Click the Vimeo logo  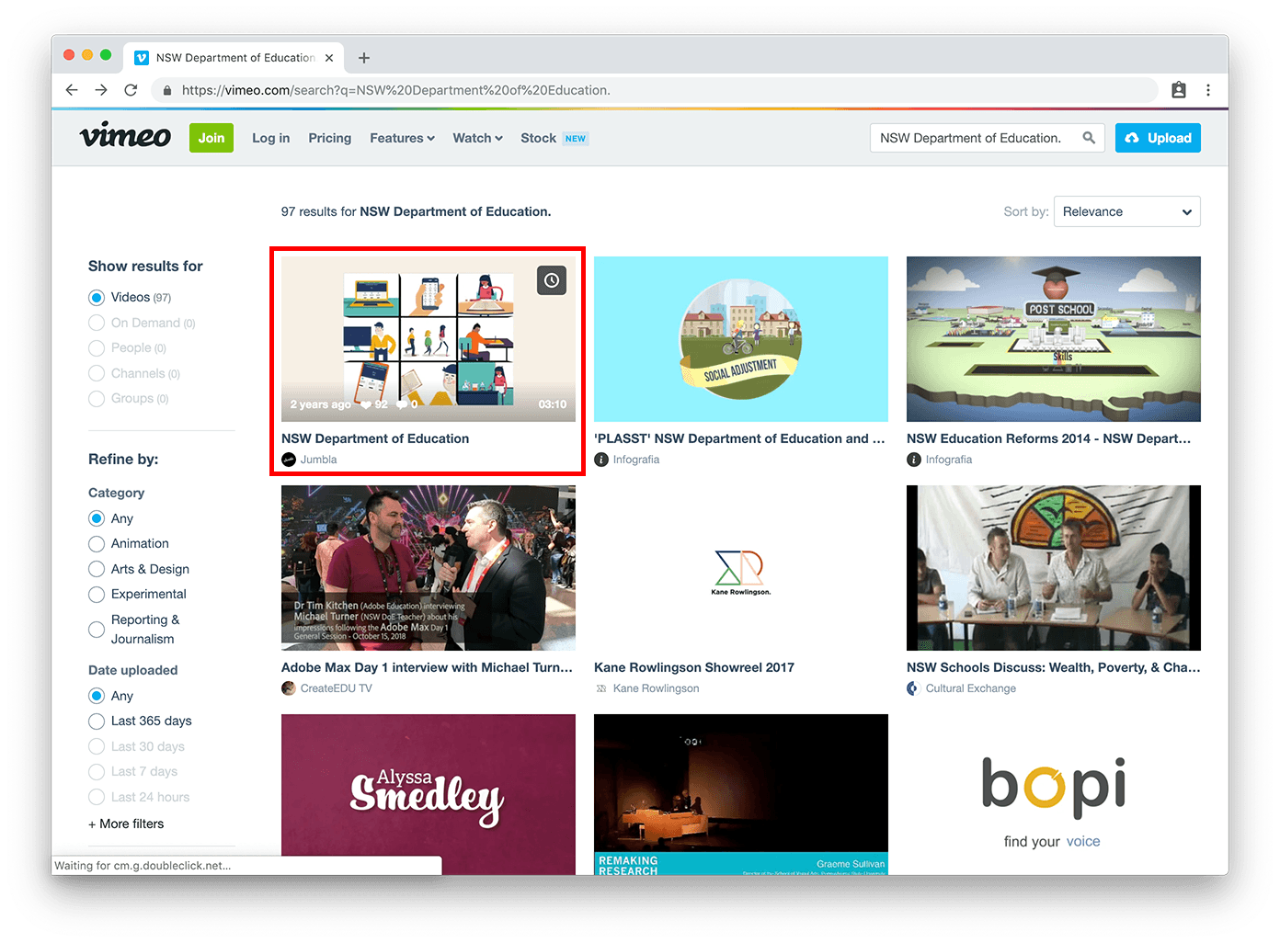pos(125,137)
